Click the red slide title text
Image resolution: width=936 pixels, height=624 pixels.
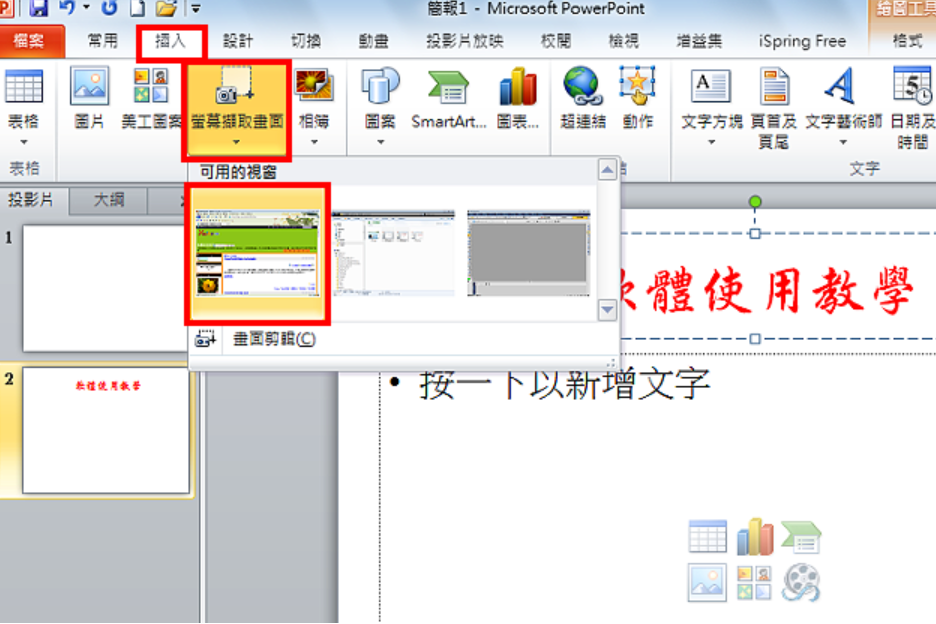767,291
